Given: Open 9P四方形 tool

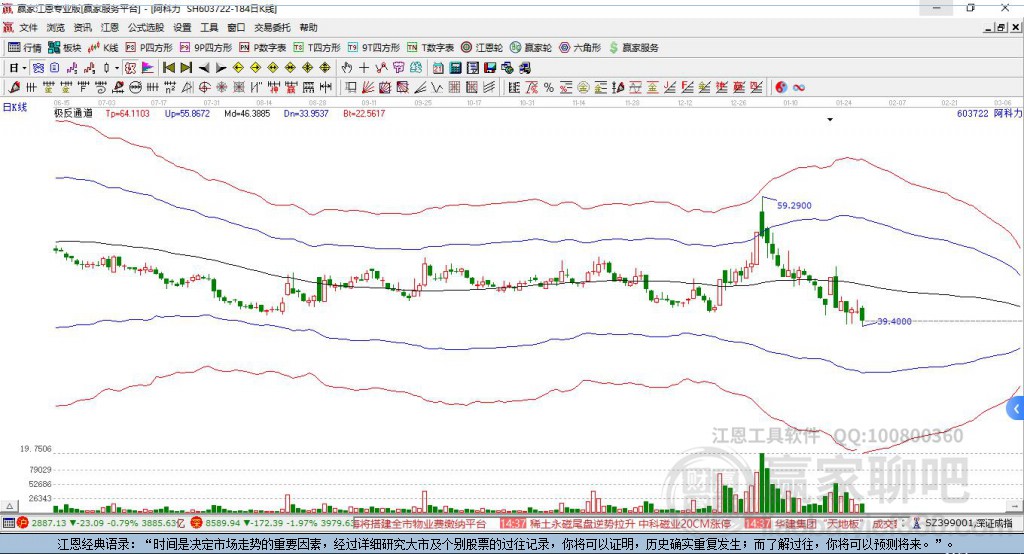Looking at the screenshot, I should tap(206, 48).
